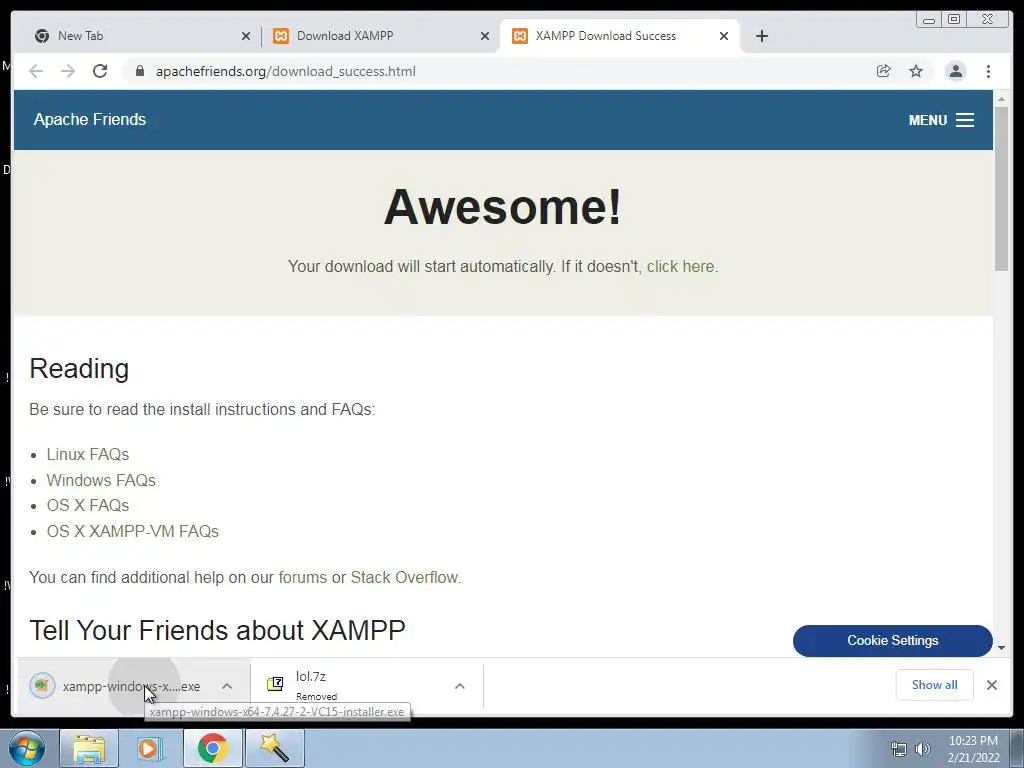Click the XAMPP installer file icon in the downloads bar
Image resolution: width=1024 pixels, height=768 pixels.
point(42,685)
